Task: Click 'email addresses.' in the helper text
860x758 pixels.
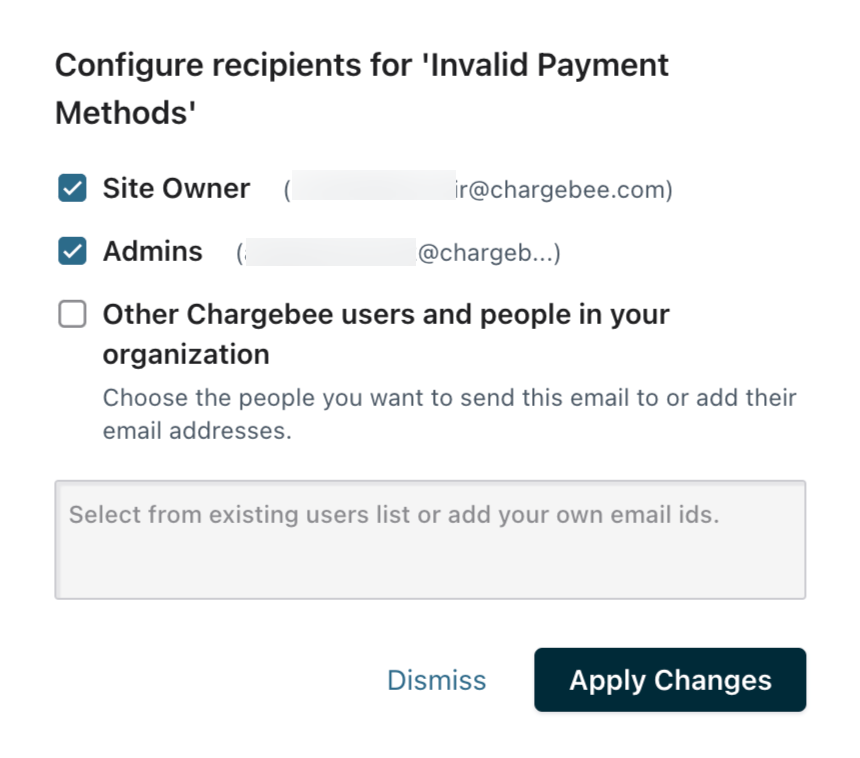Action: (x=197, y=432)
